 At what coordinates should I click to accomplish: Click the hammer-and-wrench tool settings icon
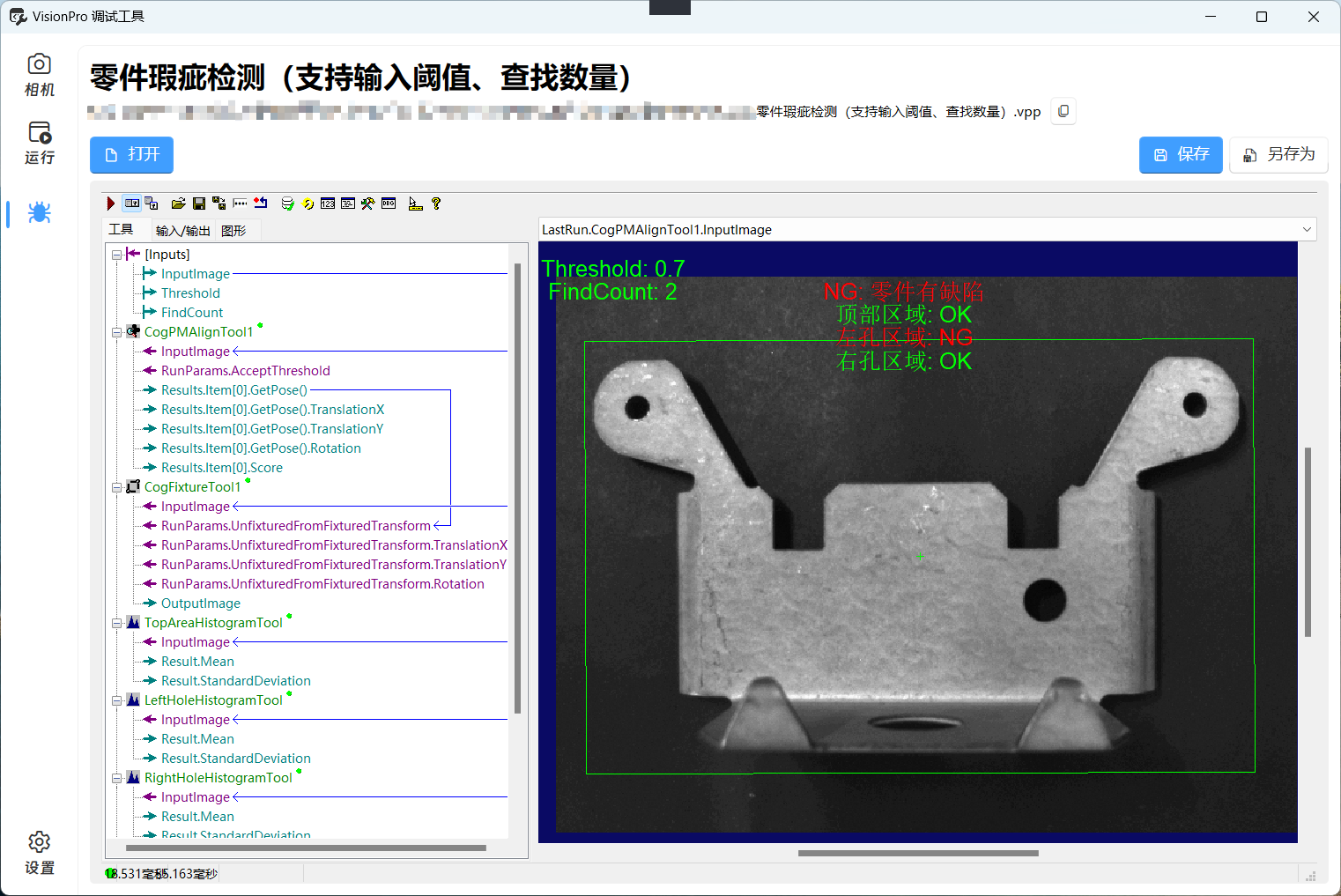(367, 203)
